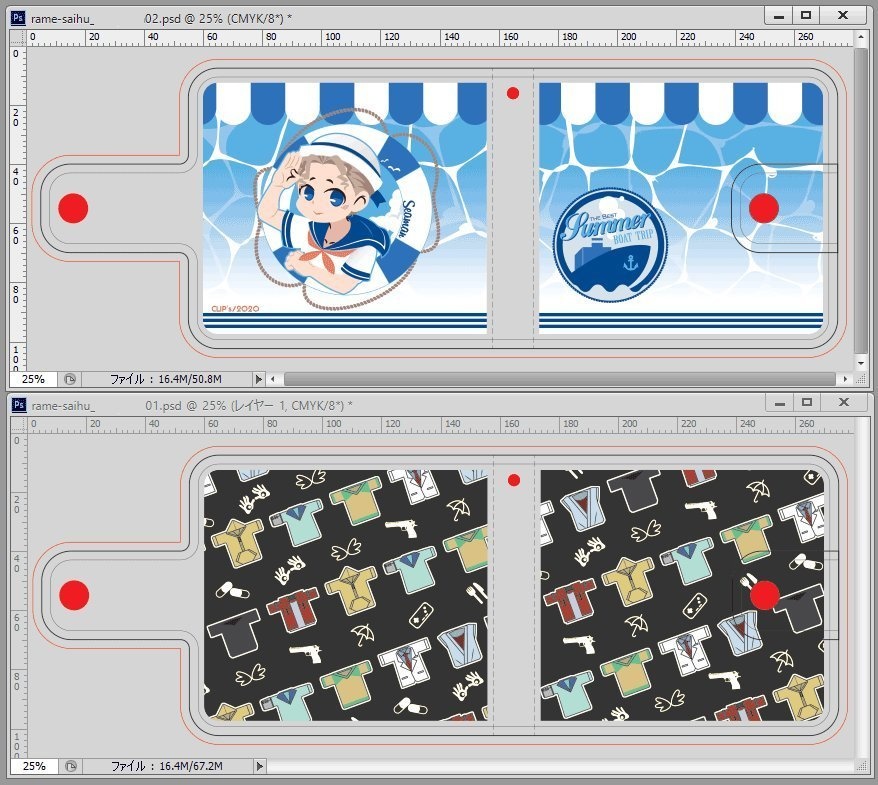Click the right scroll arrow on 02.psd horizontal scrollbar
The image size is (878, 785).
coord(844,379)
